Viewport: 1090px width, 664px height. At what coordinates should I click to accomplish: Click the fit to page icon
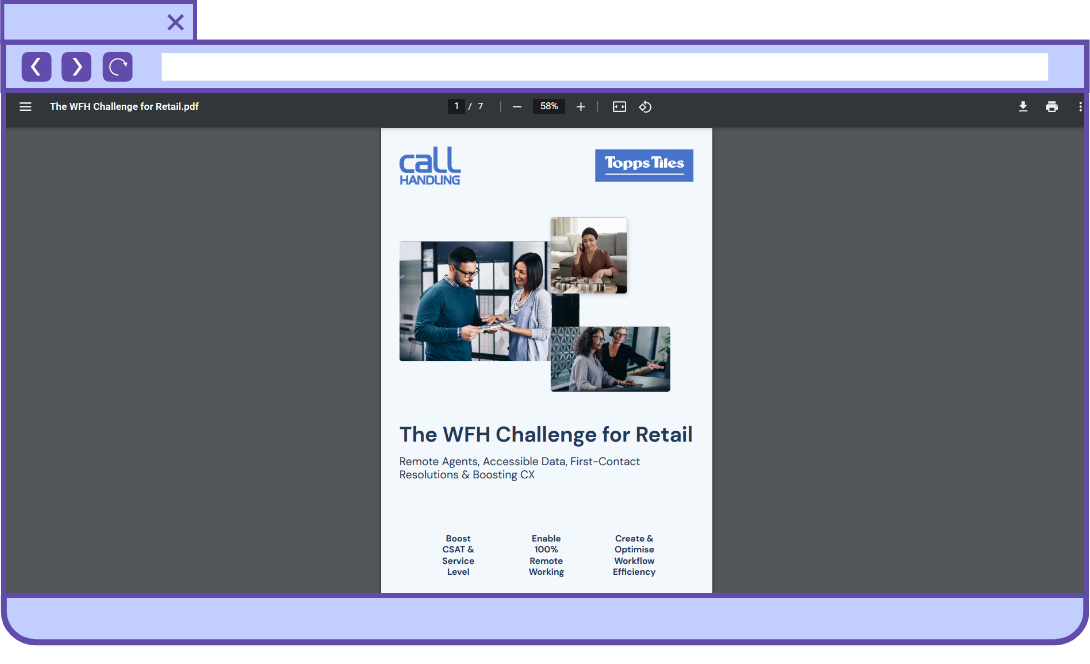pos(619,106)
